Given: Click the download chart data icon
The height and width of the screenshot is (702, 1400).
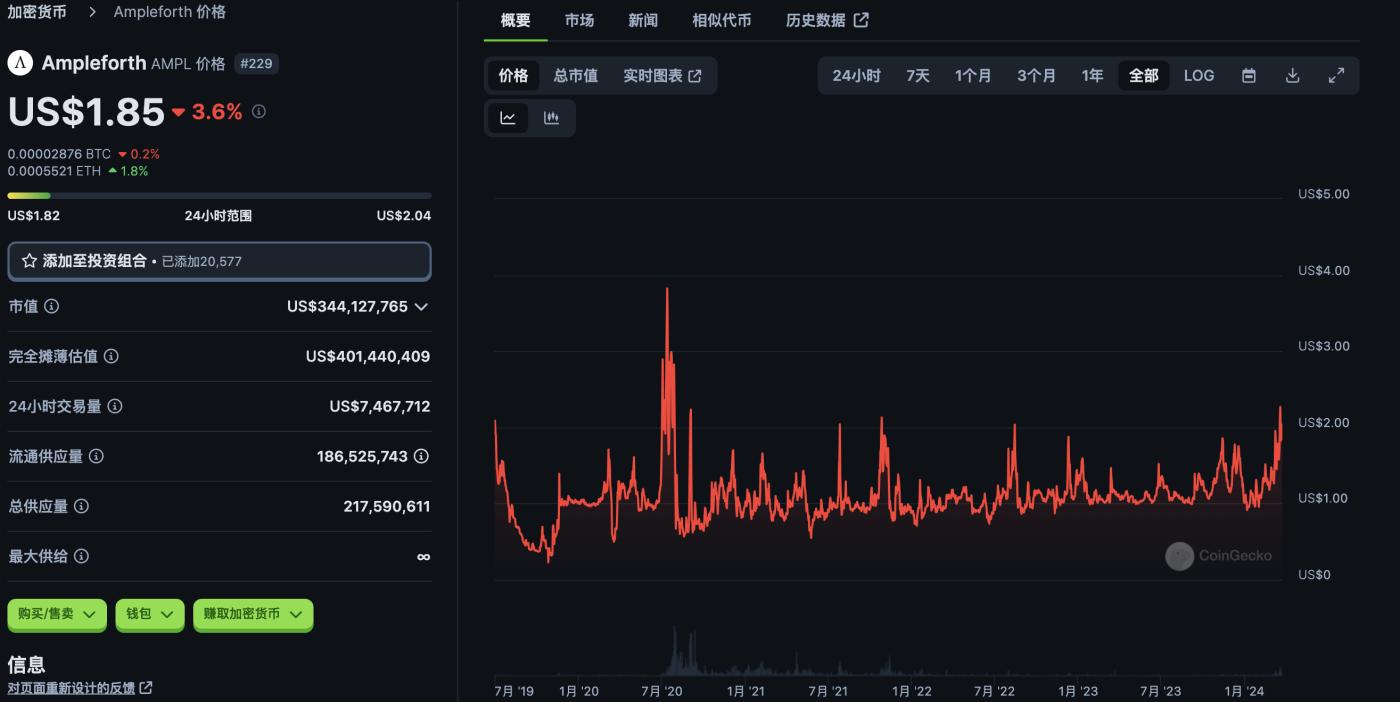Looking at the screenshot, I should point(1292,76).
